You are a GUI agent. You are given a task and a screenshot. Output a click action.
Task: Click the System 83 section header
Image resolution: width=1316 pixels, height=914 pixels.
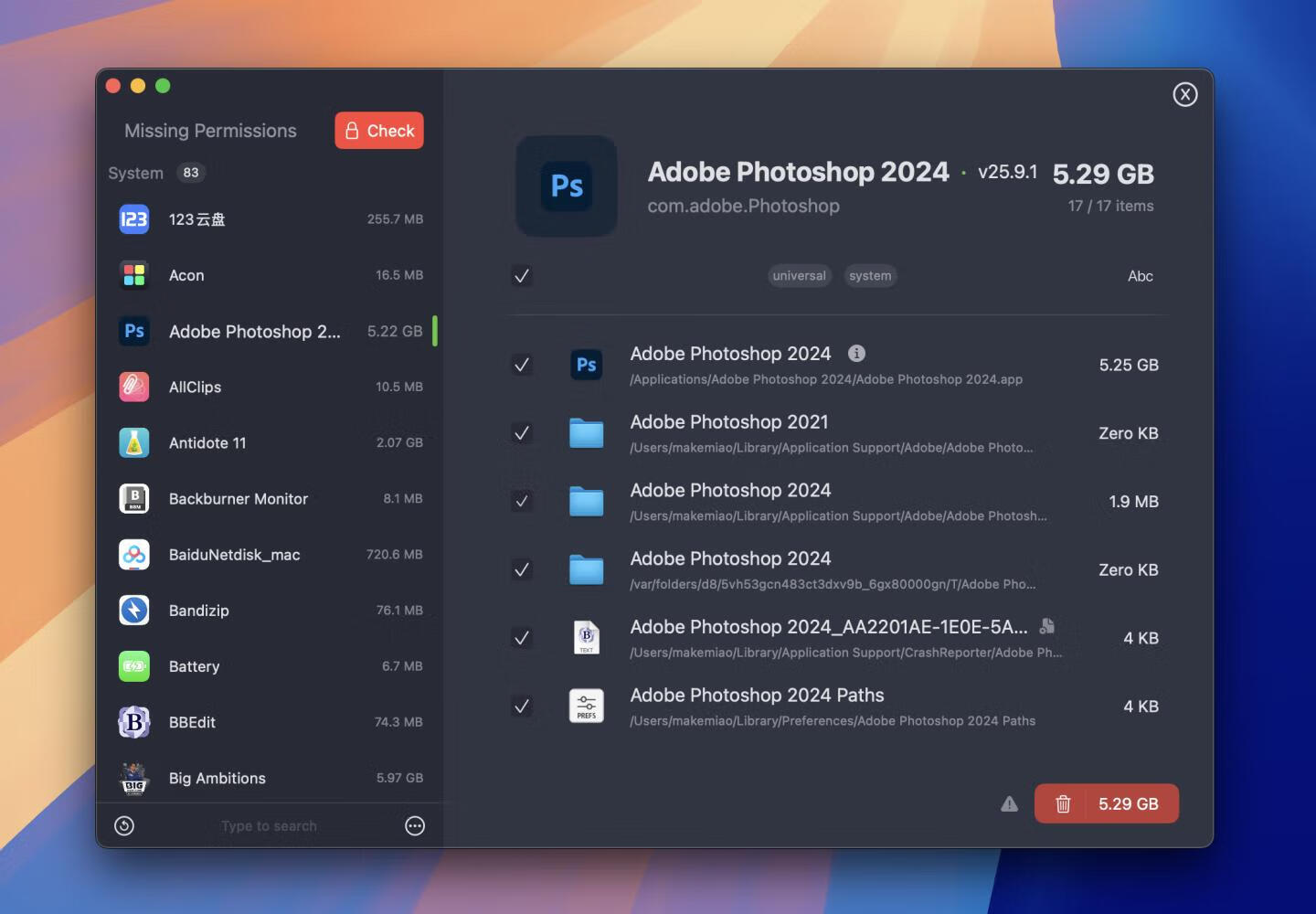click(x=157, y=173)
